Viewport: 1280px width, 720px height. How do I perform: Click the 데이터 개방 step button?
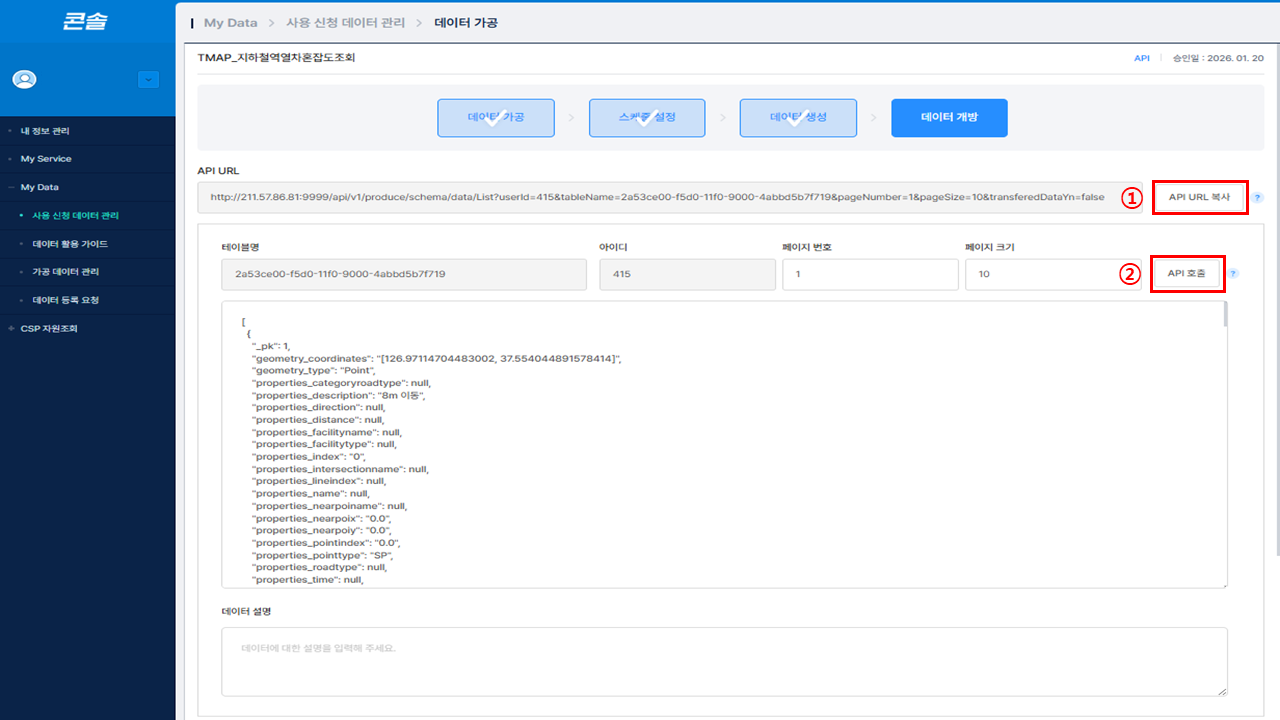948,118
